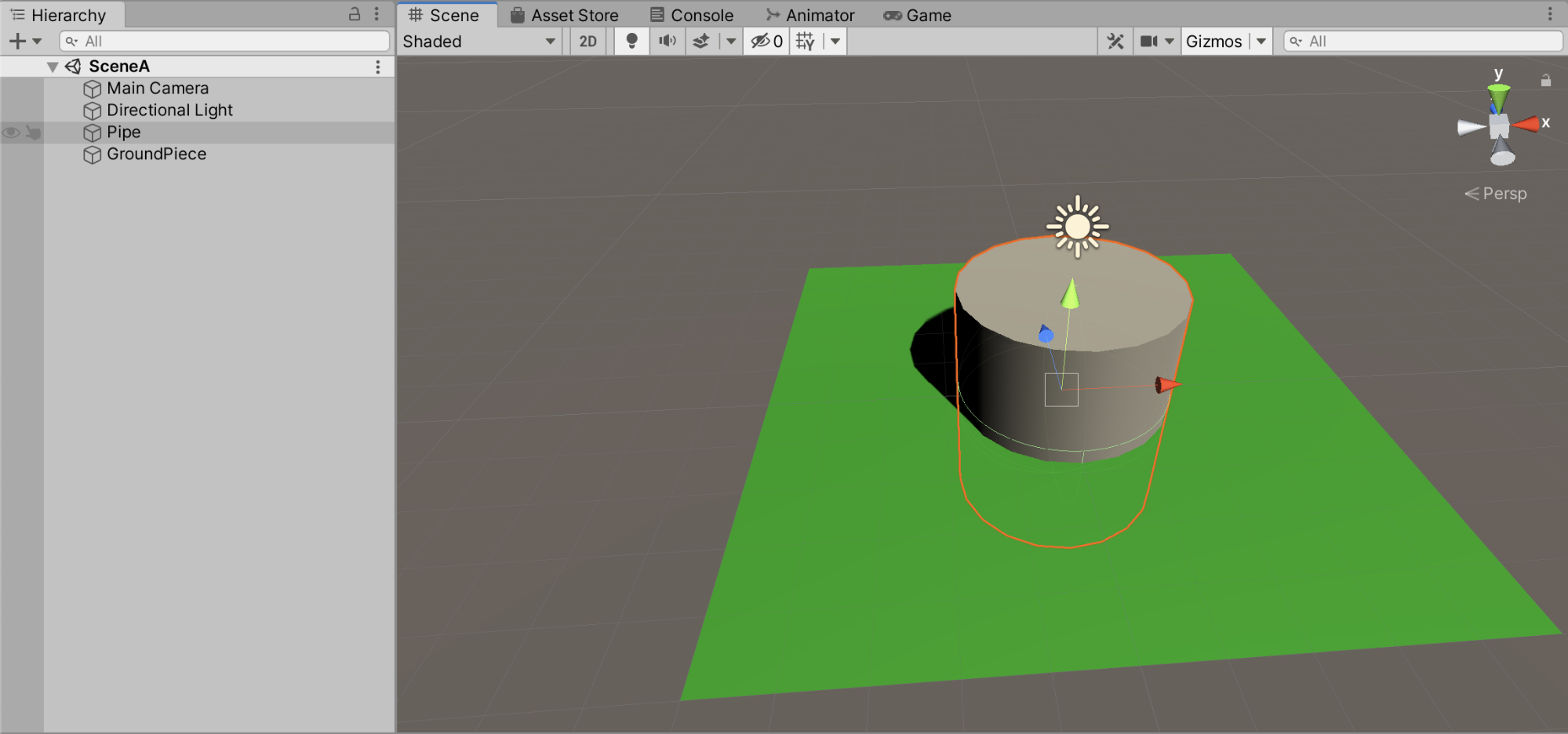Click the scene effects layers icon
This screenshot has width=1568, height=734.
[701, 42]
